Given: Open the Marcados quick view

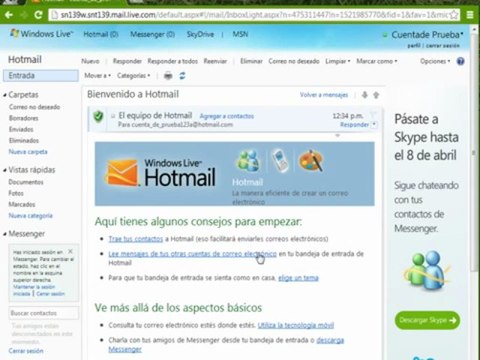Looking at the screenshot, I should tap(22, 204).
